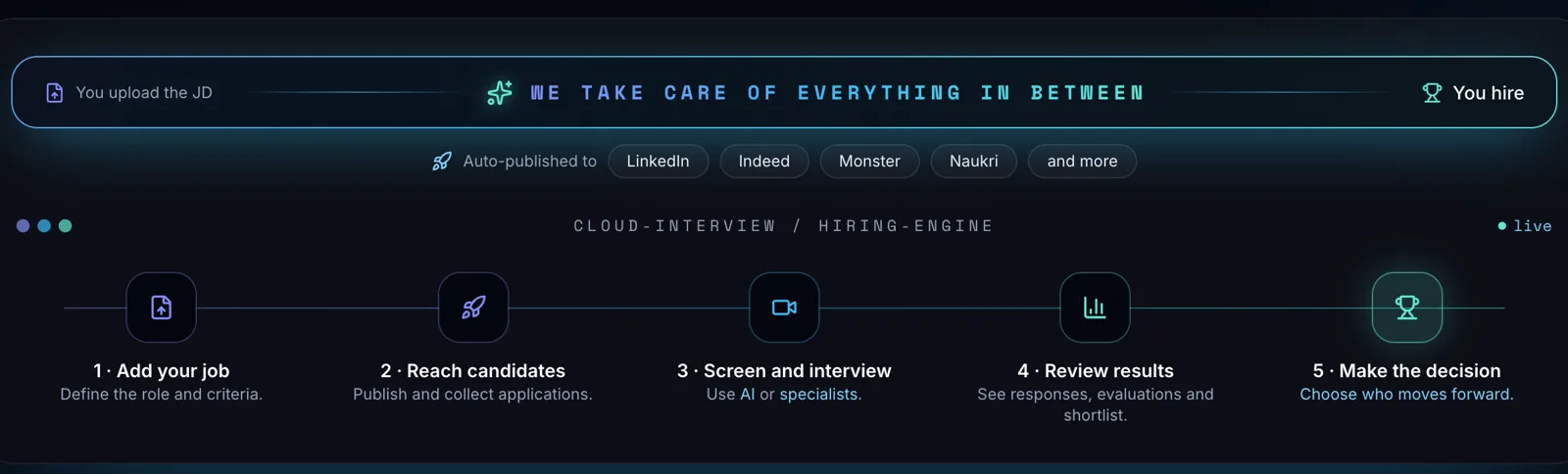Click the 'and more' pill
The image size is (1568, 474).
[1082, 162]
